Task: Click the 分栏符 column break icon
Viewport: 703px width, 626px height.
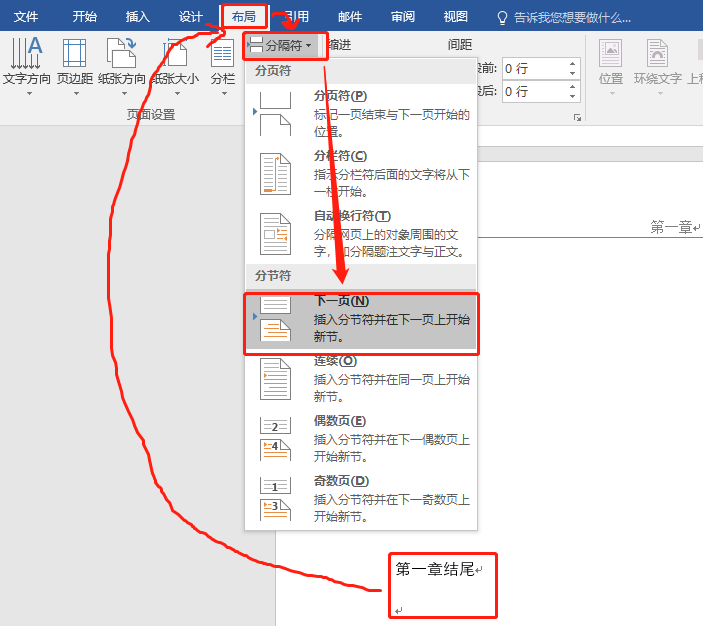Action: (x=275, y=174)
